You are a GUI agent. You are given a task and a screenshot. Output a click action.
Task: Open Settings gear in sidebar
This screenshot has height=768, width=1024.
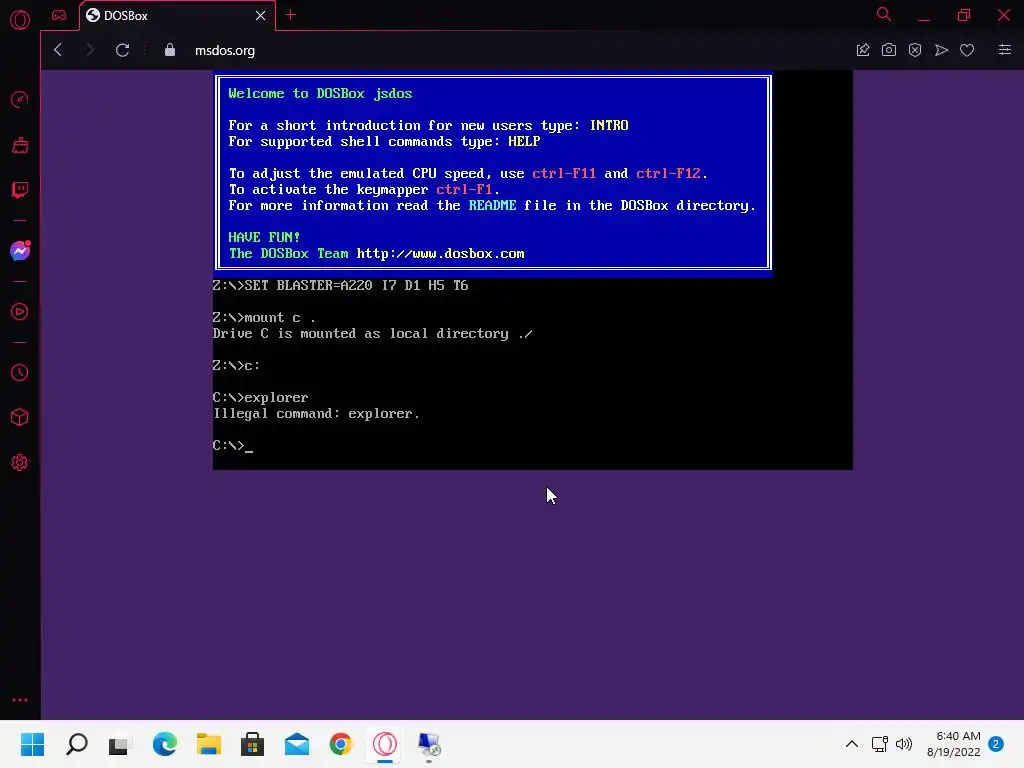pyautogui.click(x=20, y=462)
